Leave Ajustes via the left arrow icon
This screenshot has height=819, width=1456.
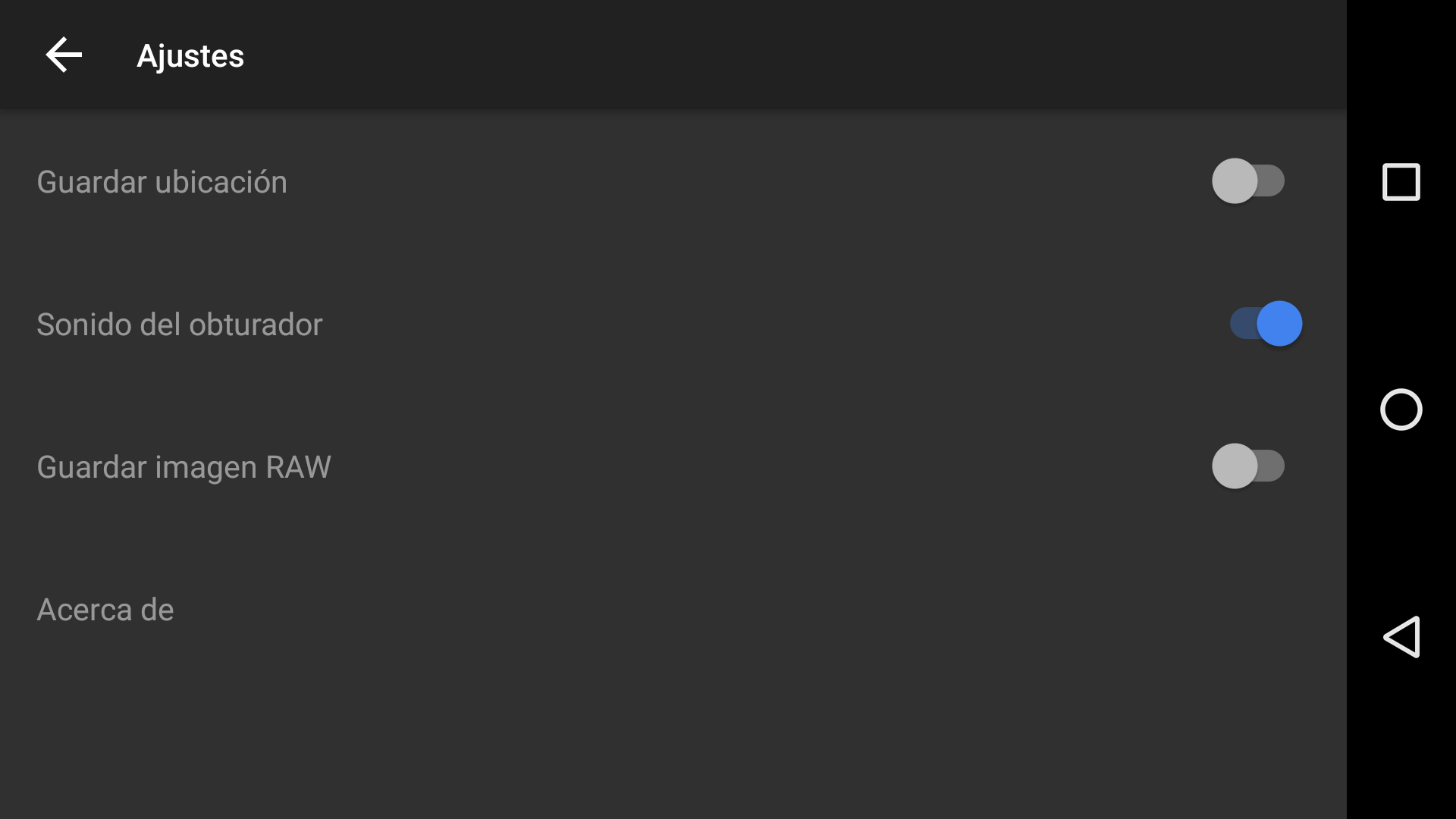tap(64, 55)
